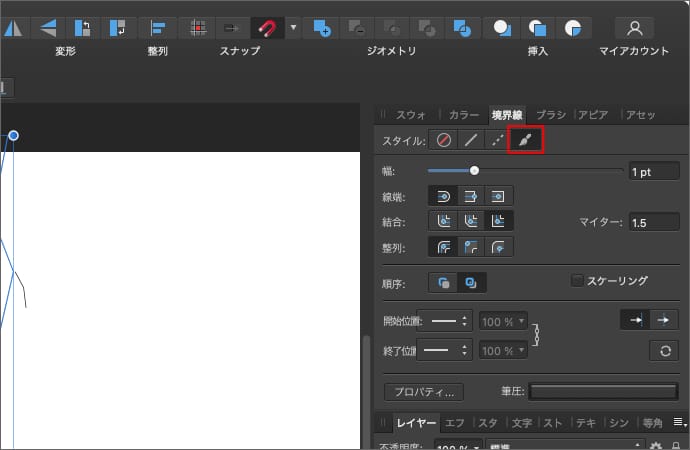Click the プロパティ... button
Image resolution: width=690 pixels, height=450 pixels.
[x=424, y=391]
